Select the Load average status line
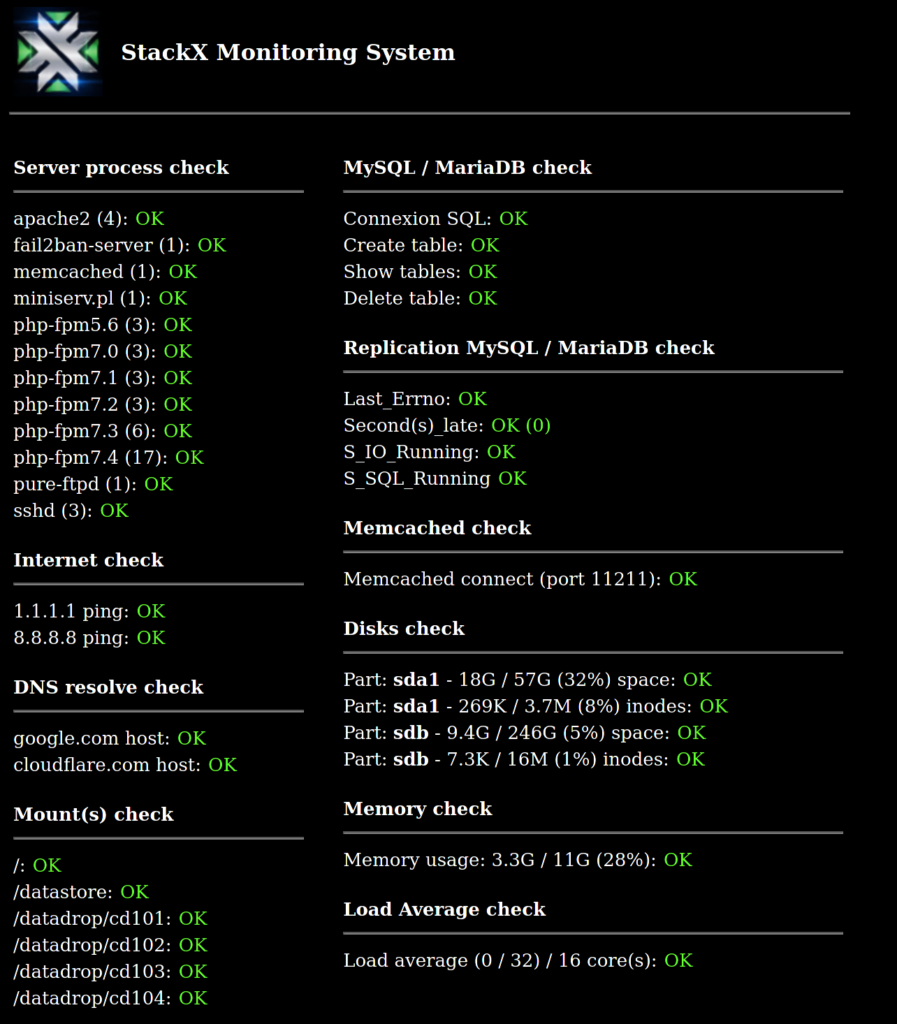897x1024 pixels. [x=518, y=961]
